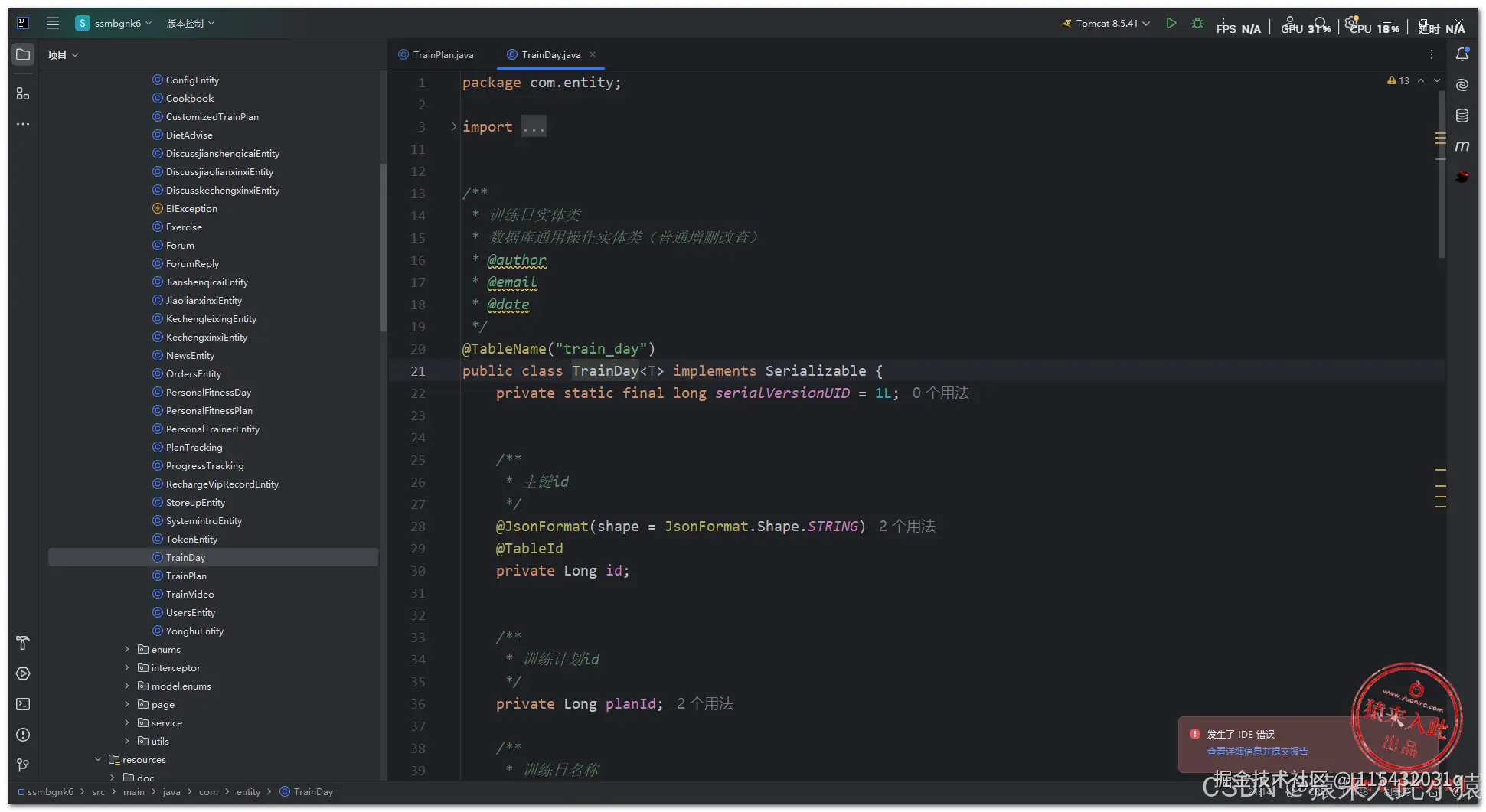
Task: Click the project tree scrollbar
Action: pos(383,246)
